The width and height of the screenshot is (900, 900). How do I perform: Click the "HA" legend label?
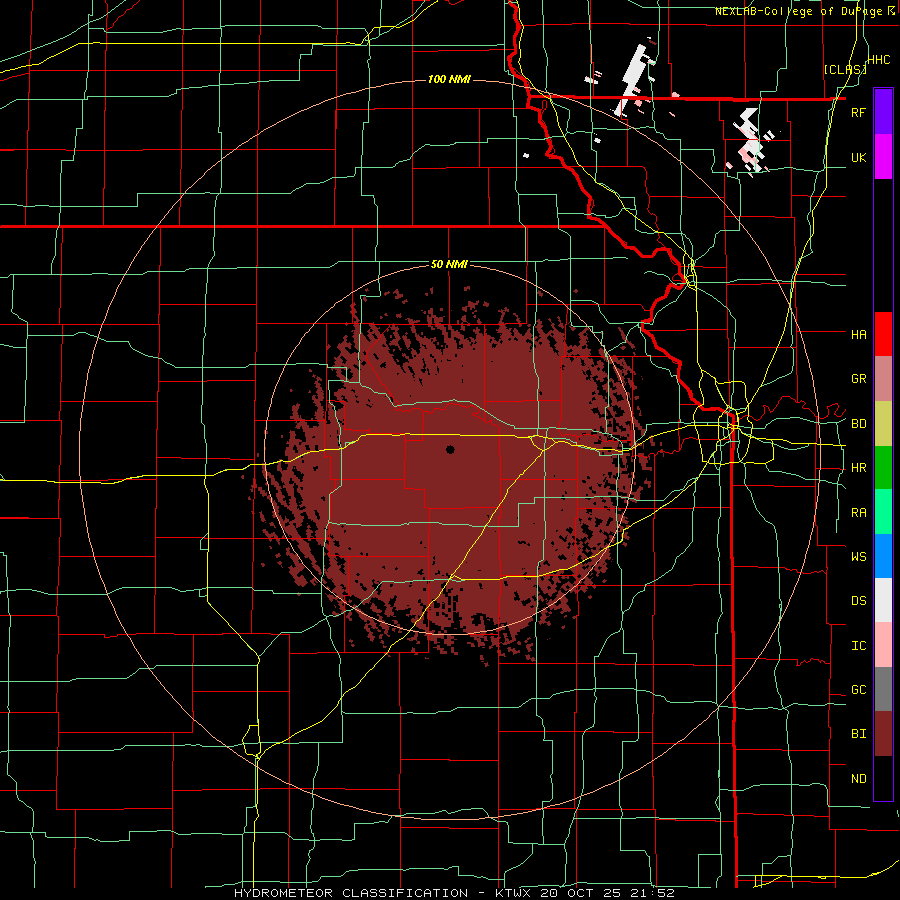click(x=859, y=334)
